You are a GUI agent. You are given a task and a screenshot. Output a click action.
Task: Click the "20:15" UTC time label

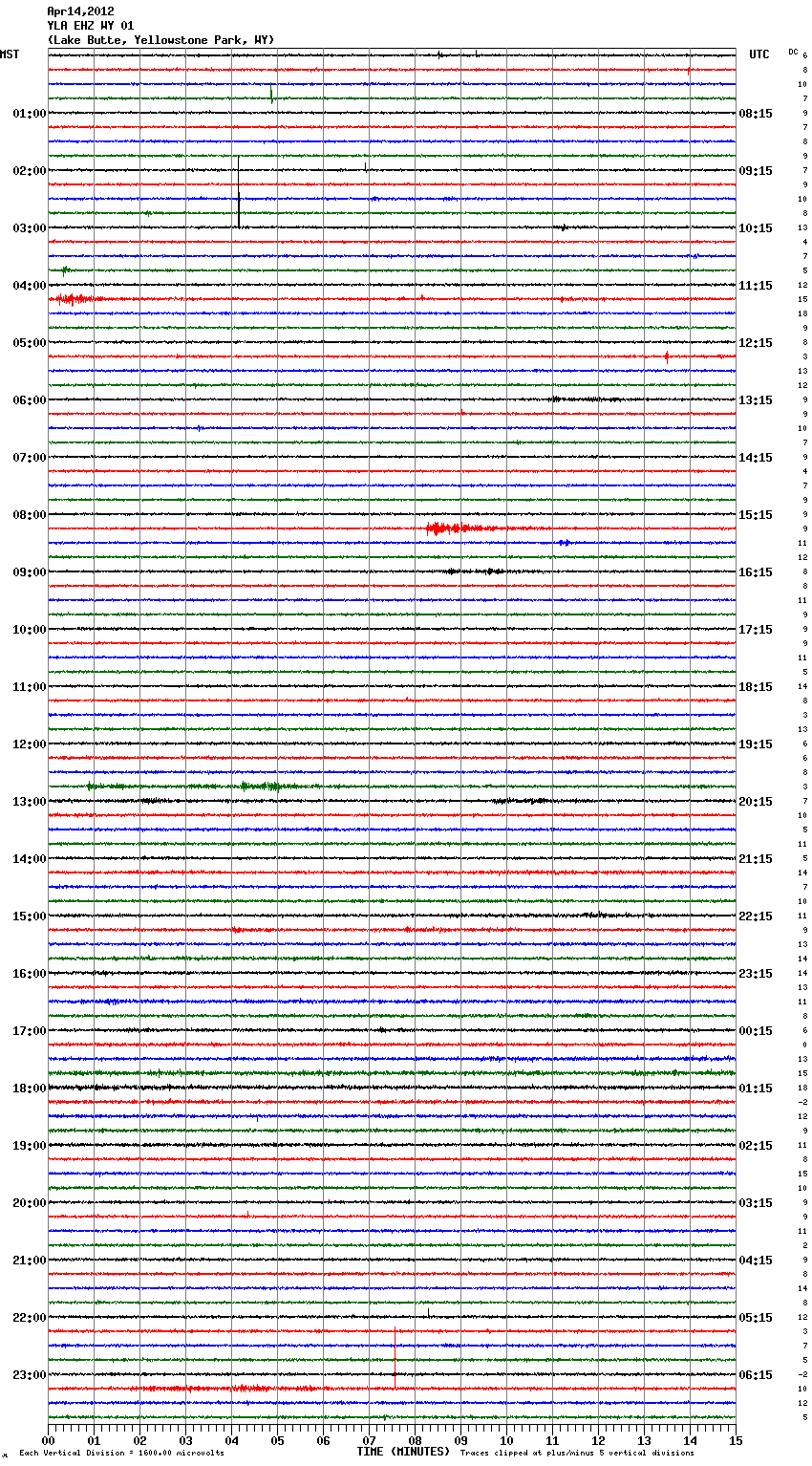756,802
